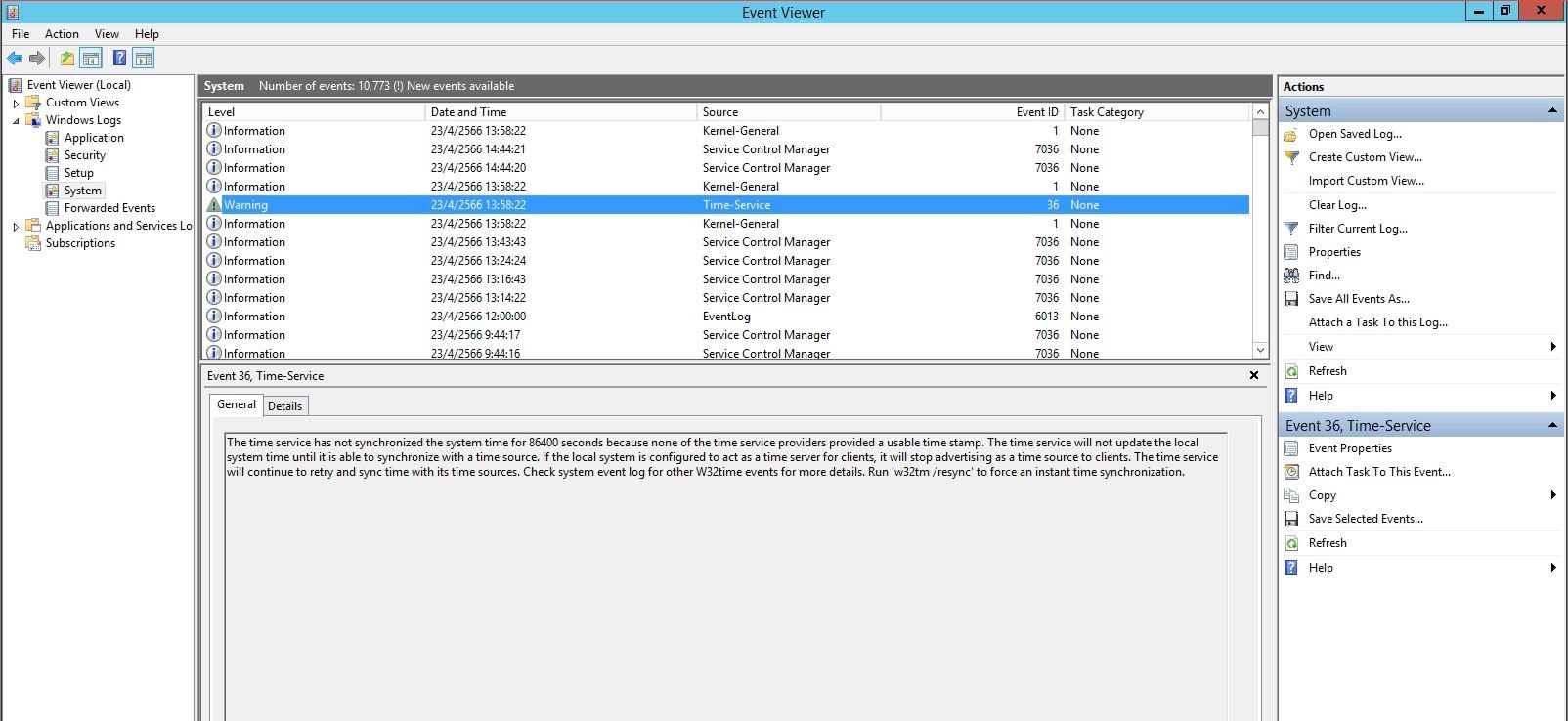Select the 23/4/2566 9:44:17 event row
The image size is (1568, 721).
[726, 335]
